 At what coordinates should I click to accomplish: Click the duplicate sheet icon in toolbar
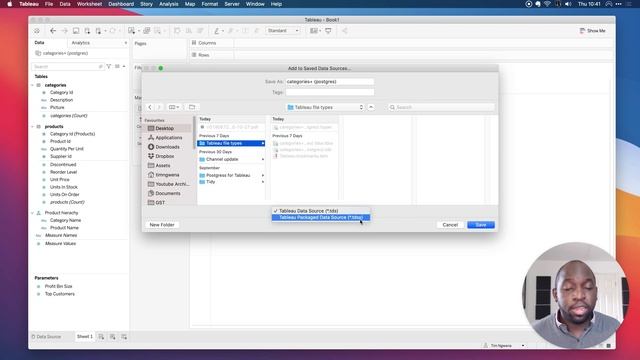pyautogui.click(x=147, y=31)
